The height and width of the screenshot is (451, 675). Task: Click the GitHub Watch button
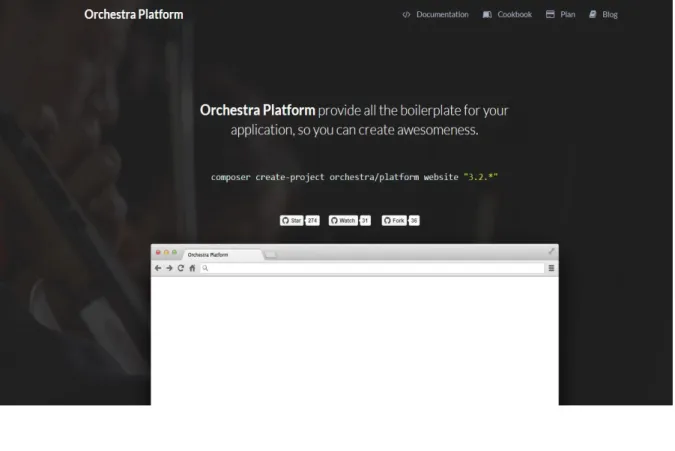[343, 220]
